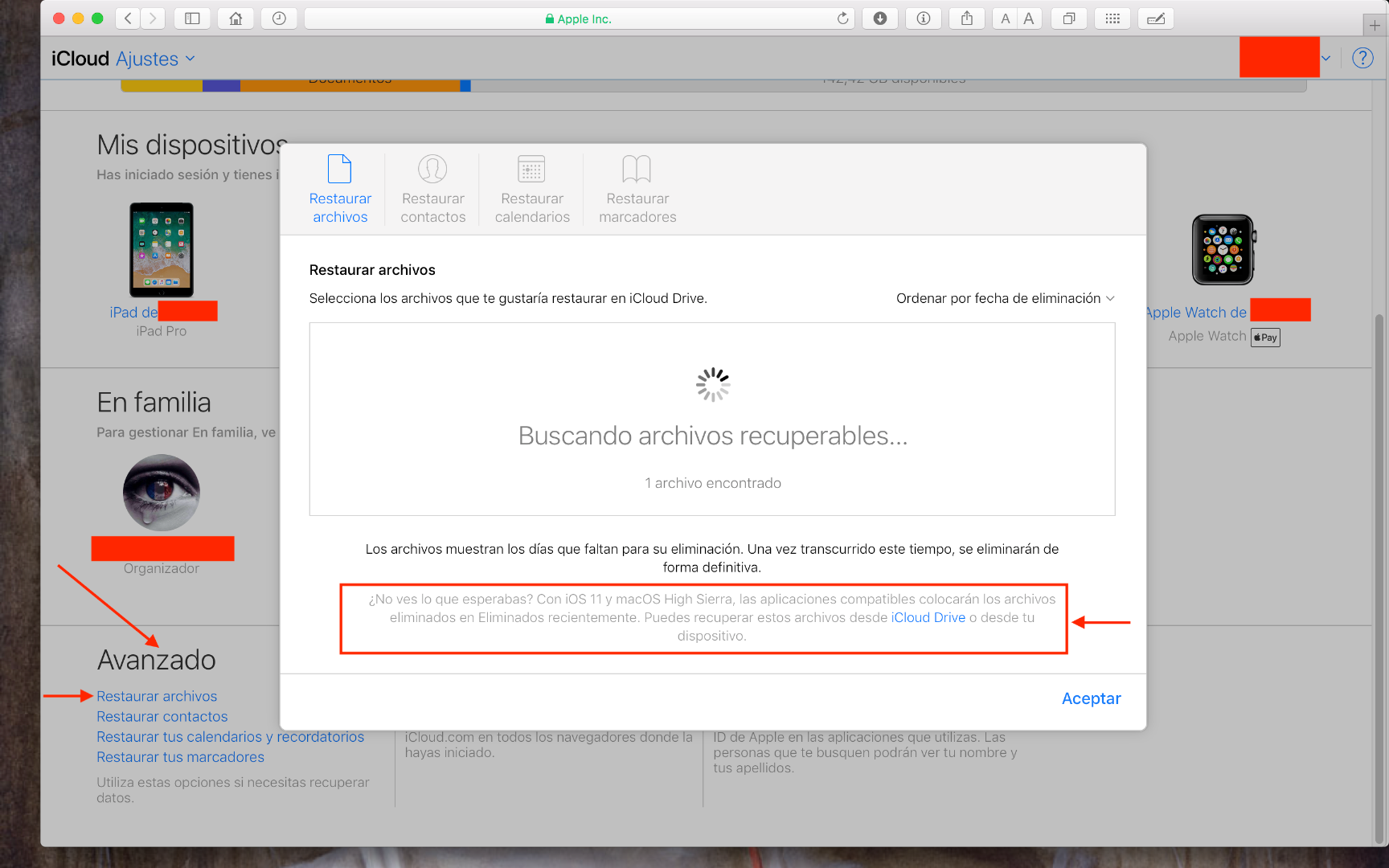Image resolution: width=1389 pixels, height=868 pixels.
Task: Click the markup pencil toolbar icon
Action: click(x=1156, y=18)
